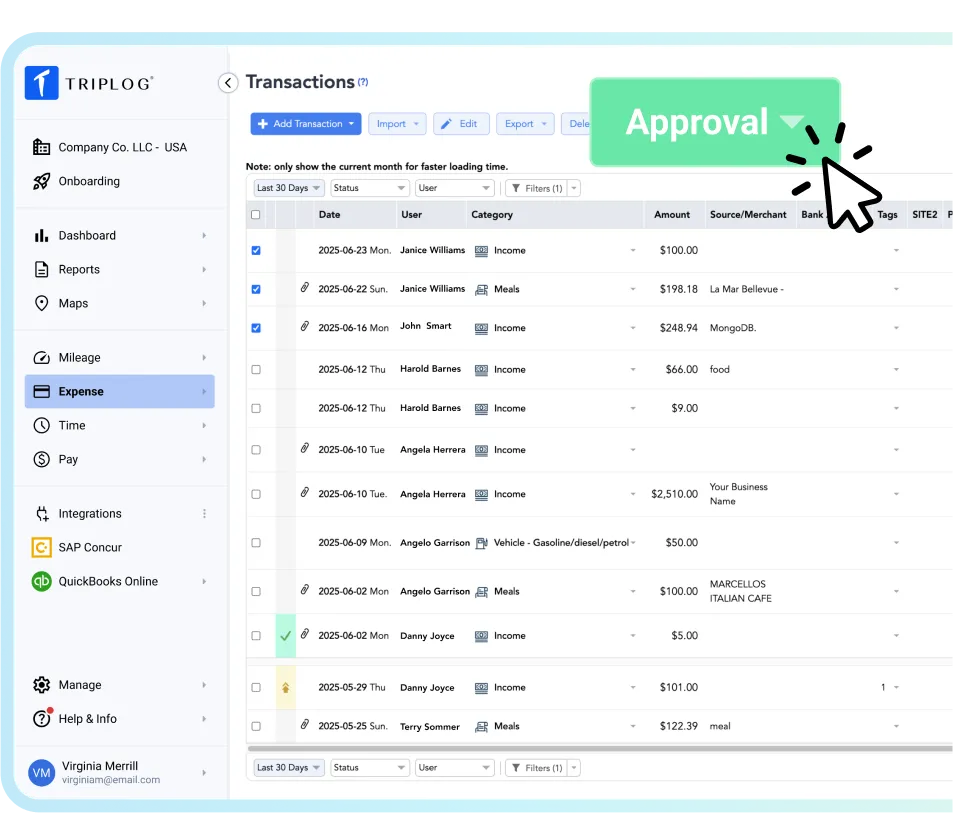Screen dimensions: 953x816
Task: Check the select-all checkbox in the table header
Action: pyautogui.click(x=256, y=214)
